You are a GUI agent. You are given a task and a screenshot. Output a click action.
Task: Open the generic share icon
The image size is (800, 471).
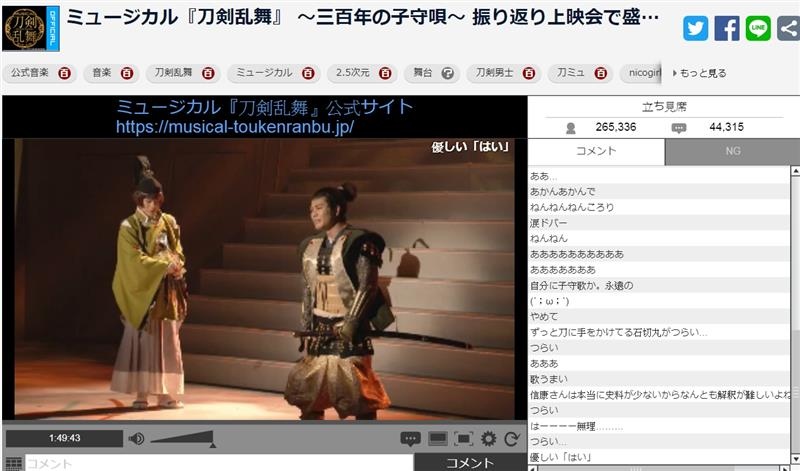click(788, 28)
